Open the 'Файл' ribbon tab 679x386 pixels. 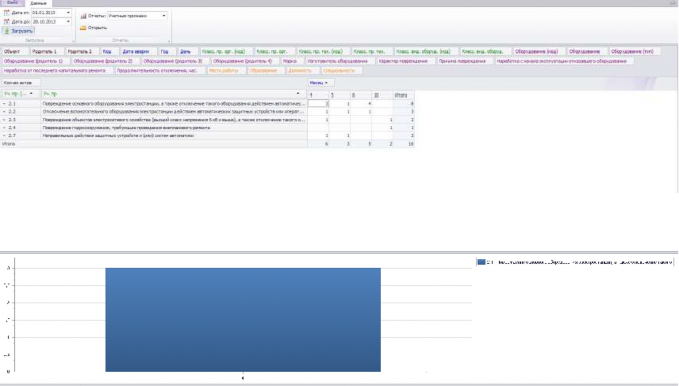pyautogui.click(x=13, y=3)
